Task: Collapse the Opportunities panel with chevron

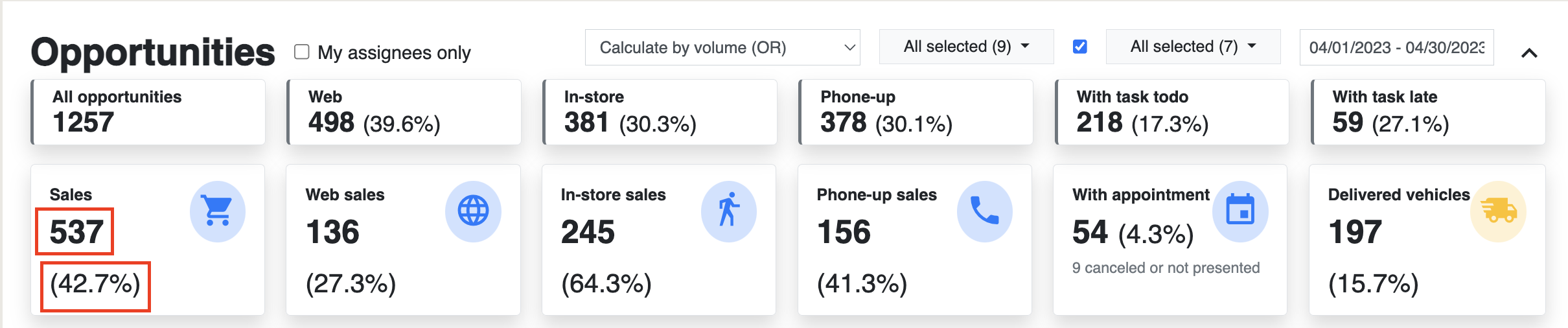Action: tap(1529, 53)
